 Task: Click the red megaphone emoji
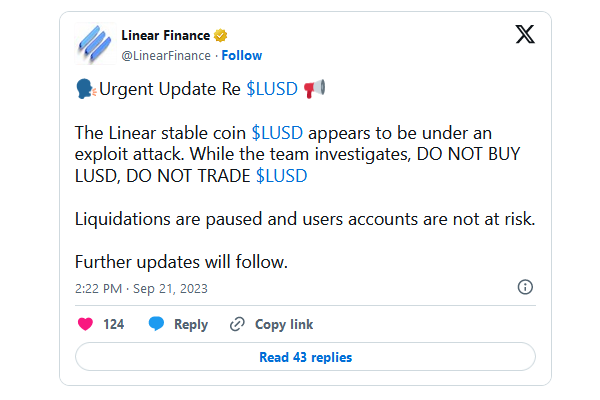pos(314,88)
